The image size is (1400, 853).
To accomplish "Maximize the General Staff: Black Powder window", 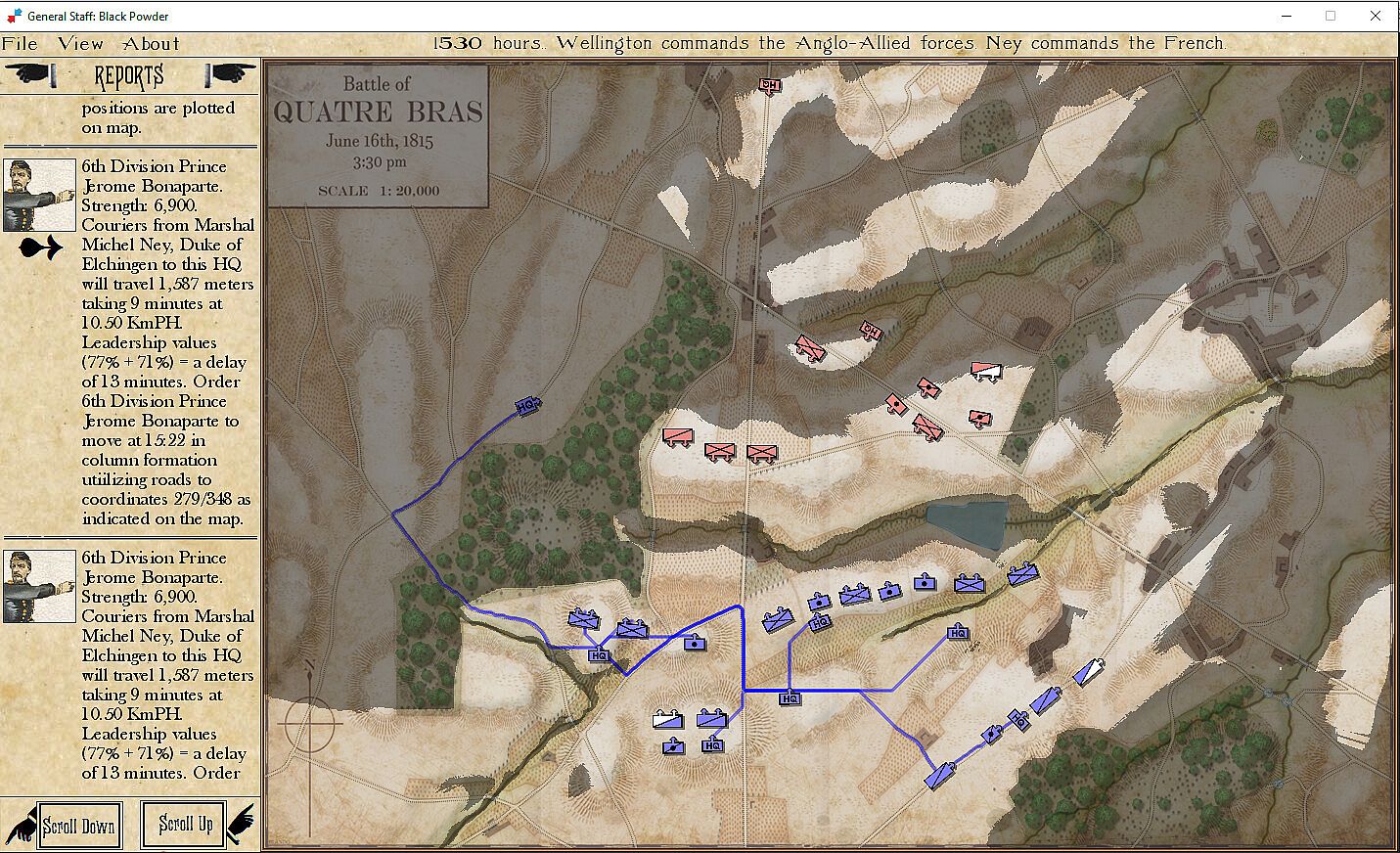I will [x=1331, y=16].
